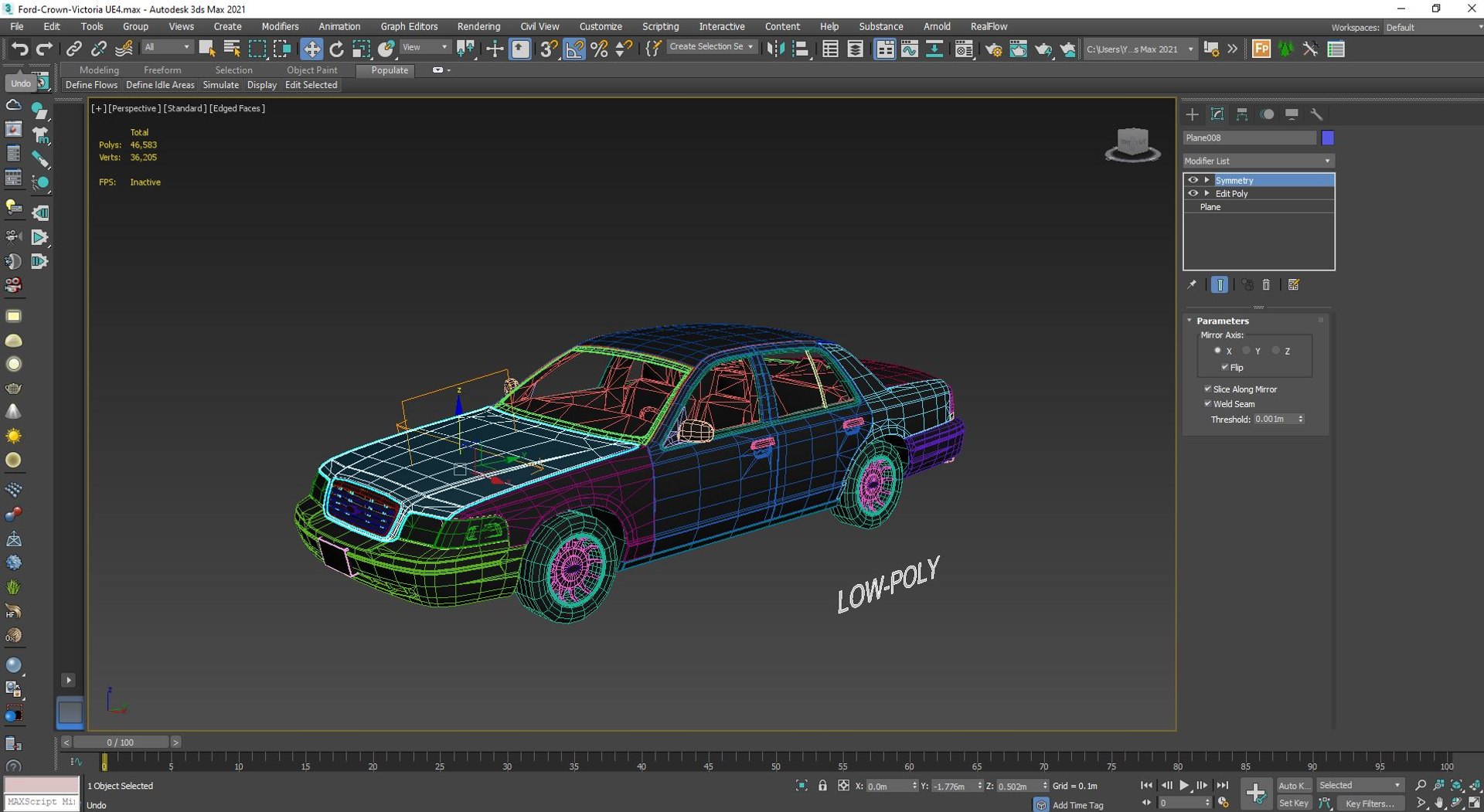This screenshot has height=812, width=1484.
Task: Click Select Object arrow tool
Action: pyautogui.click(x=206, y=49)
